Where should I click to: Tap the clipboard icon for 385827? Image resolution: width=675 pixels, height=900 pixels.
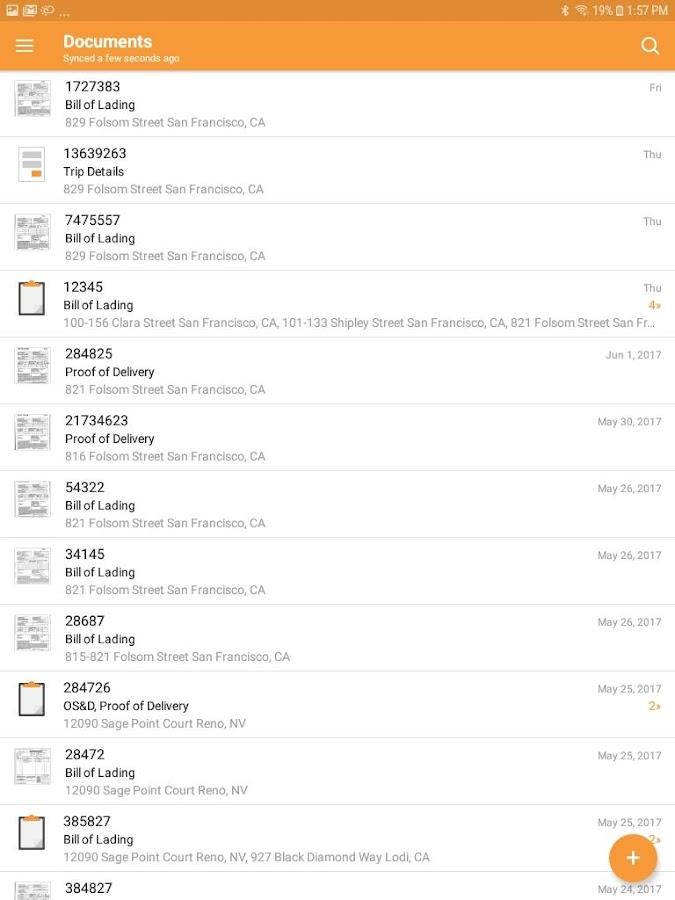coord(32,832)
